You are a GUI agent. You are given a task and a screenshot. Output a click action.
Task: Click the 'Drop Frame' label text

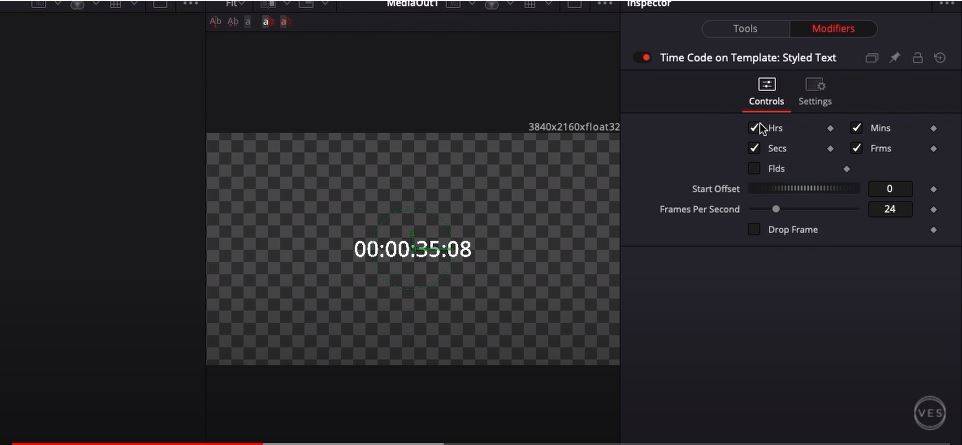point(793,230)
